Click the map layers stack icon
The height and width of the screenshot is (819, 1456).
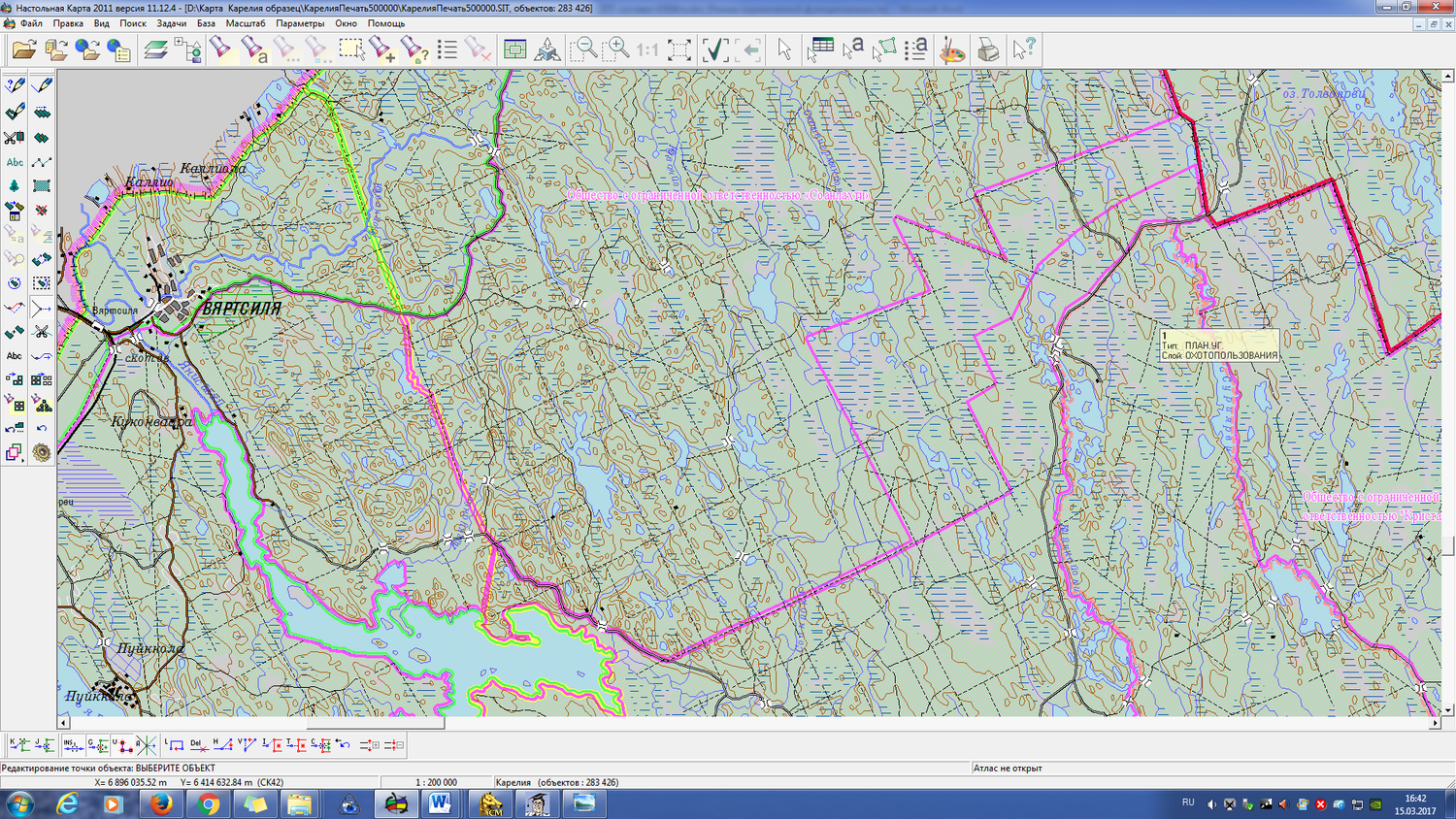155,49
